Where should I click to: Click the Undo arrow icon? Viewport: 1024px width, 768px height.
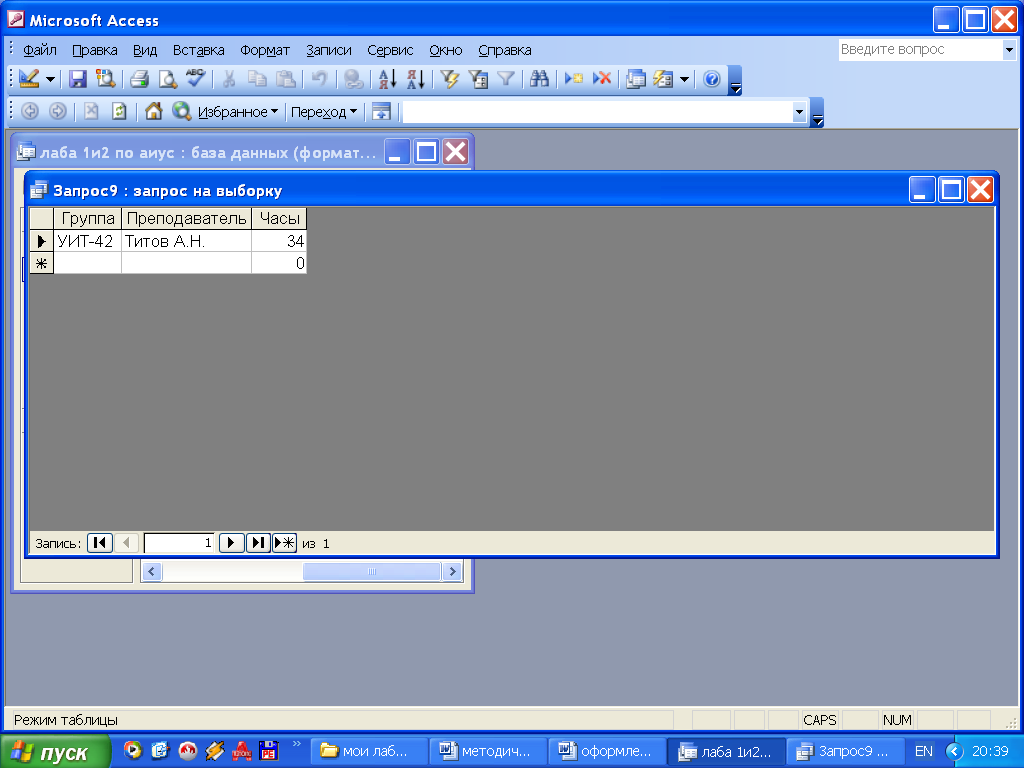pyautogui.click(x=319, y=79)
